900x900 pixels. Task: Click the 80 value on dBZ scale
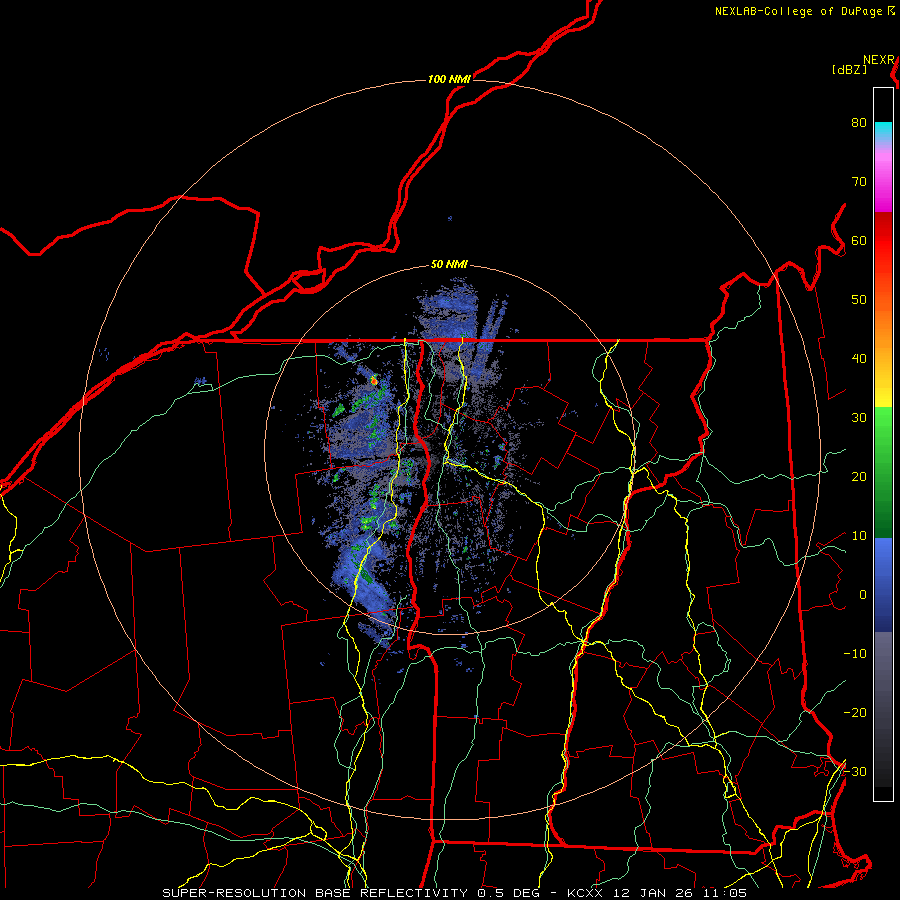pyautogui.click(x=859, y=122)
